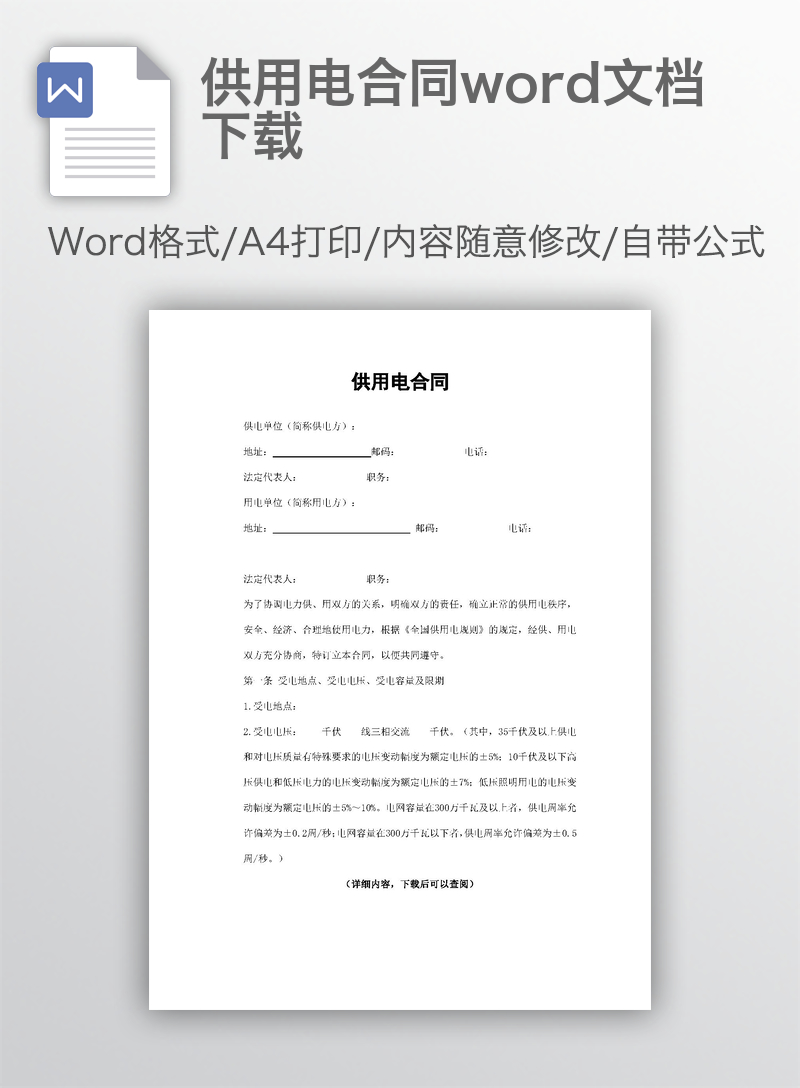Click the title '供用电合同word文档下载'
Viewport: 800px width, 1088px height.
click(452, 109)
